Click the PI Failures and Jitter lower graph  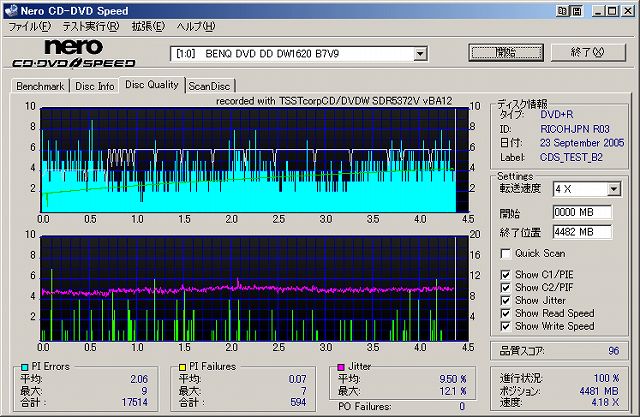tap(254, 288)
